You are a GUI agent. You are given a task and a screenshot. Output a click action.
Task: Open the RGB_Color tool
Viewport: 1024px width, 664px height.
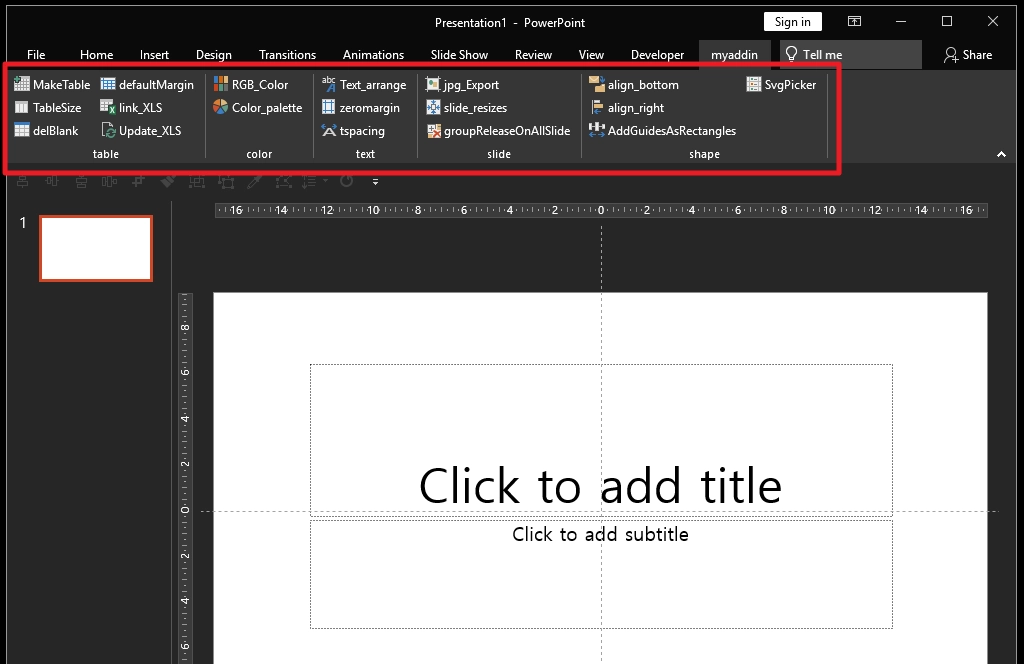click(x=251, y=84)
